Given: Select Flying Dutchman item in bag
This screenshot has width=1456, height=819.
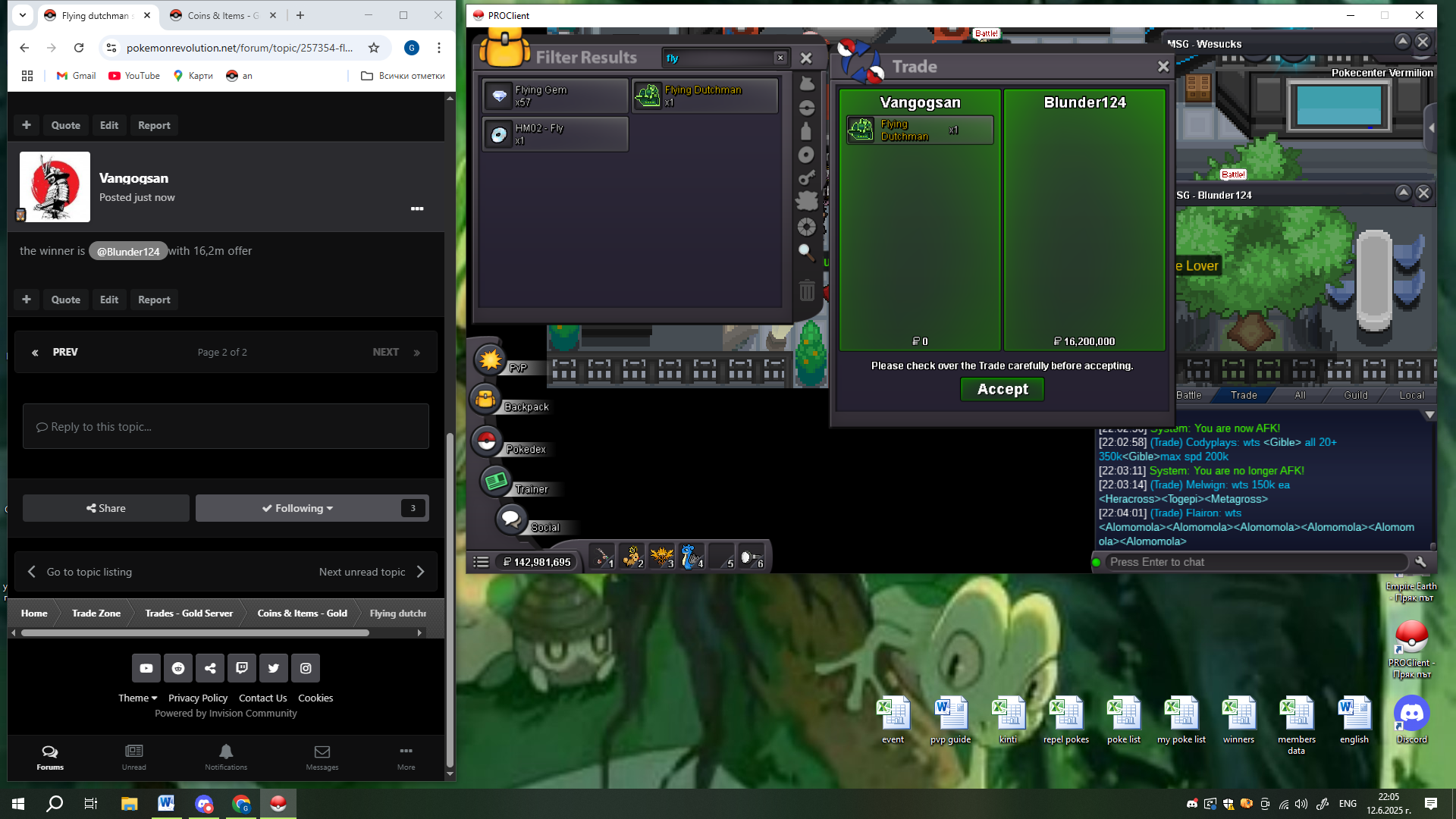Looking at the screenshot, I should (705, 96).
